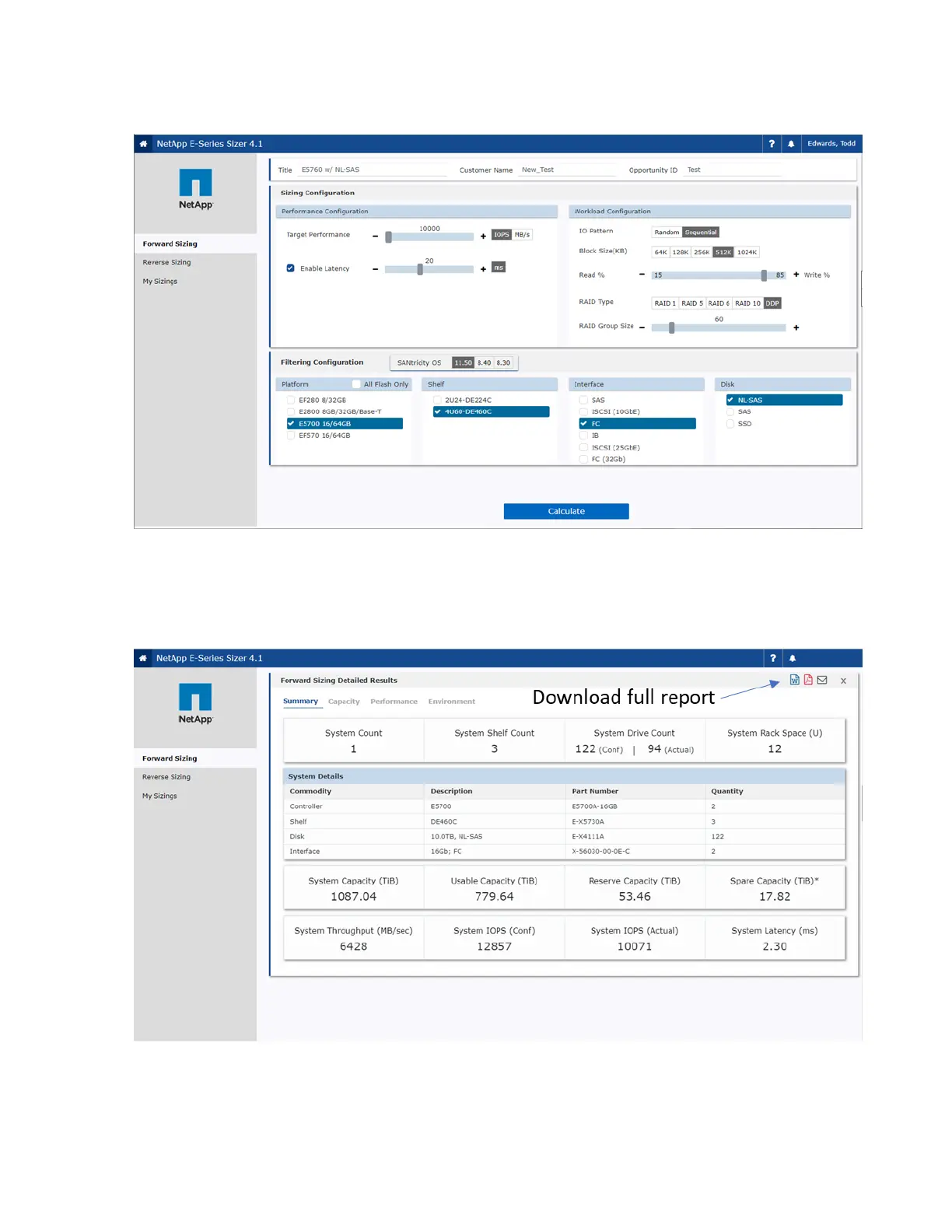Check the E2800 8GB/32GB/Base-T platform
The height and width of the screenshot is (1232, 952).
(291, 411)
